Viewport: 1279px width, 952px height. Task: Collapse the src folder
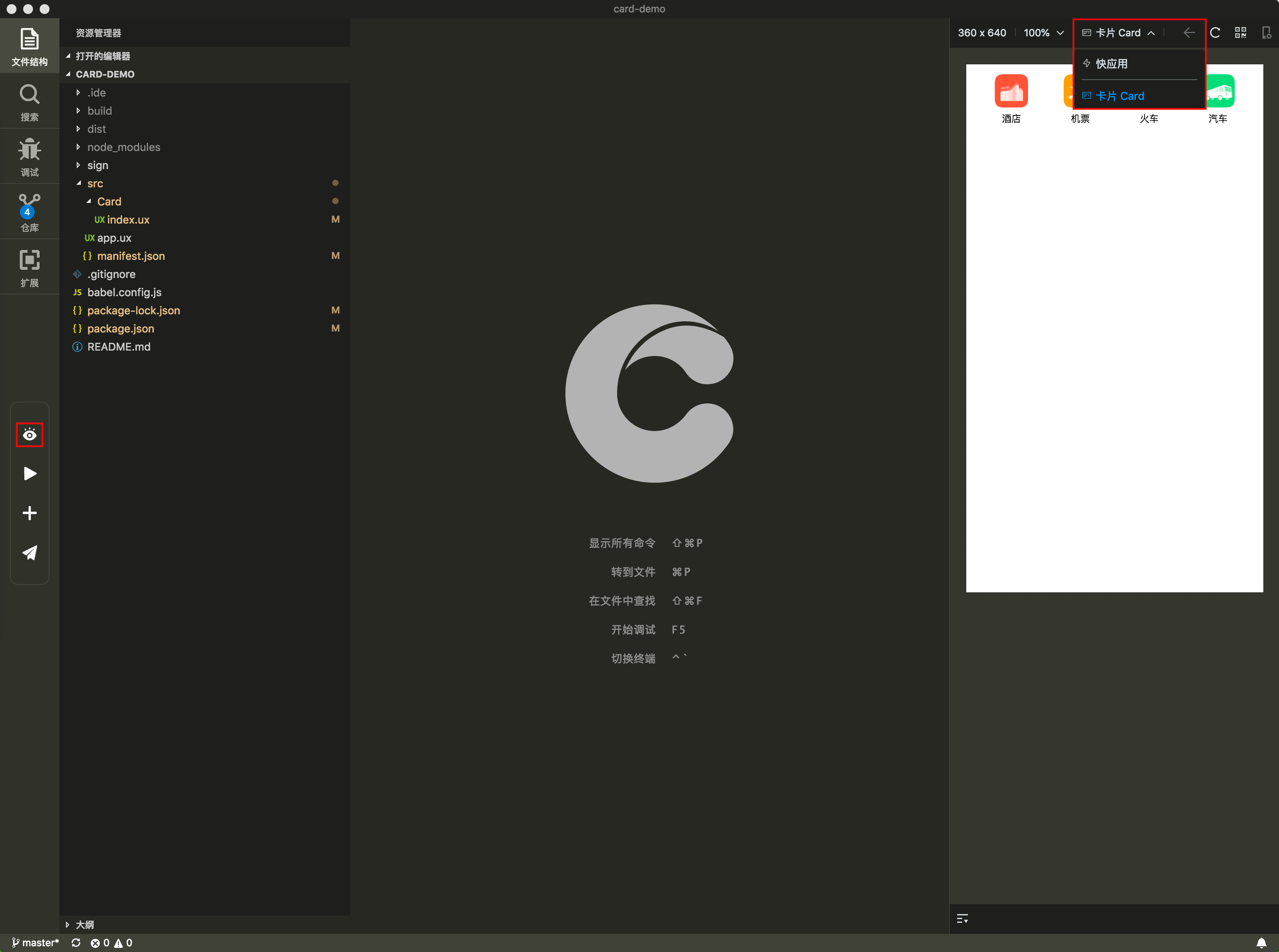[94, 183]
